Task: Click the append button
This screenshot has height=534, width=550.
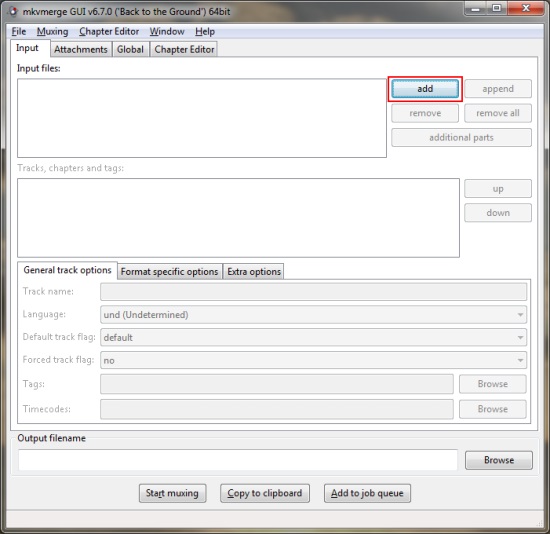Action: coord(498,89)
